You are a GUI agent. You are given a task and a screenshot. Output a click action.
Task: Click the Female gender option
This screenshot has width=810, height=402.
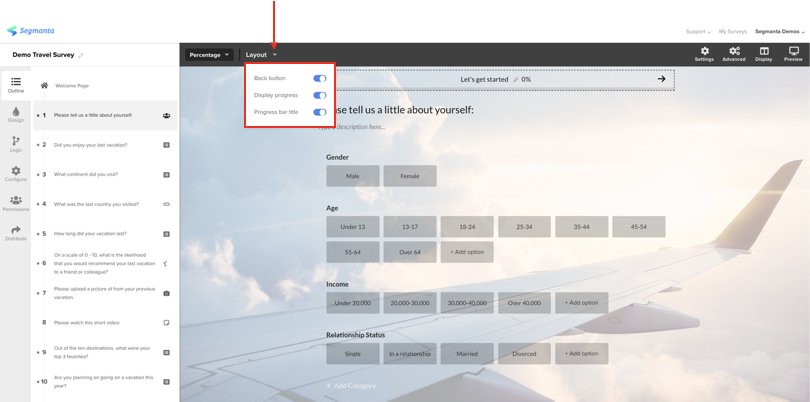pos(410,176)
